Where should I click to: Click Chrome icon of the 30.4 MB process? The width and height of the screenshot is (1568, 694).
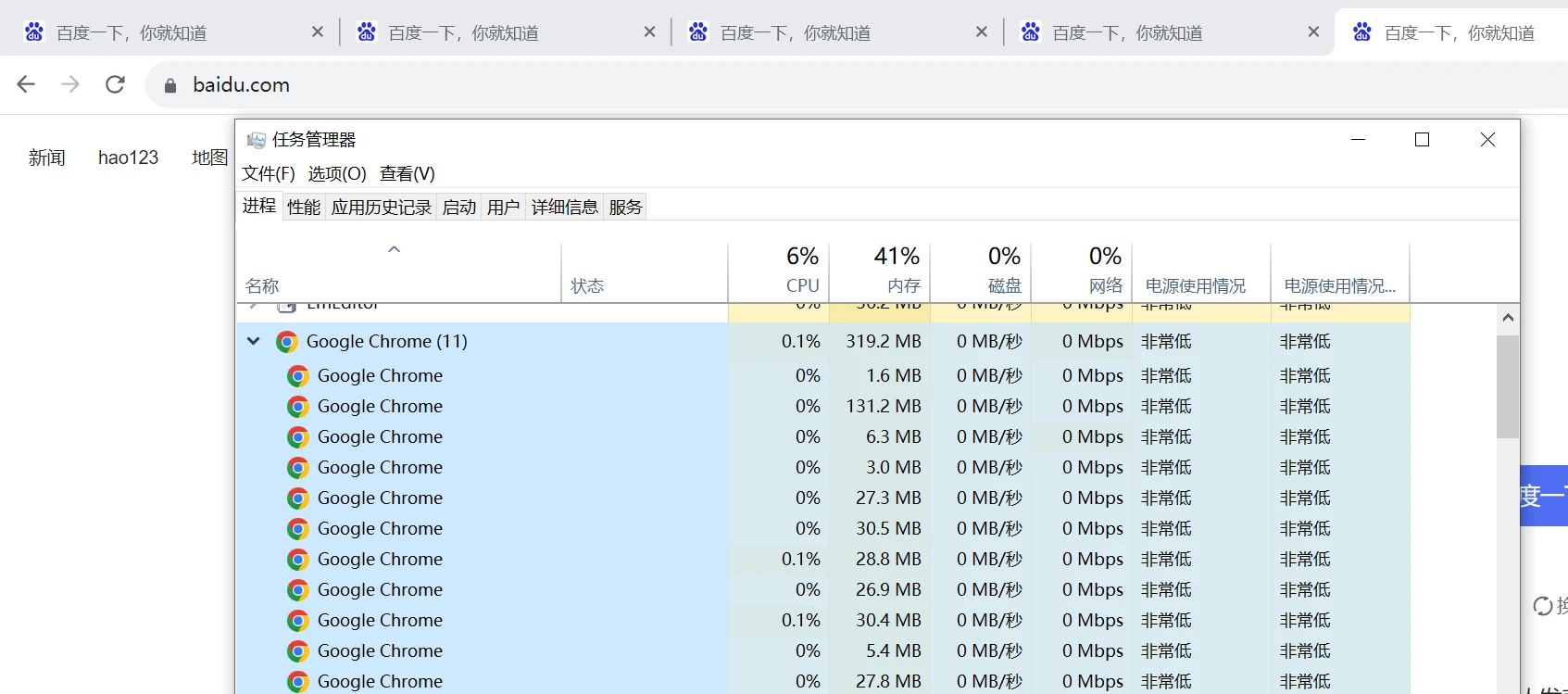[x=297, y=621]
